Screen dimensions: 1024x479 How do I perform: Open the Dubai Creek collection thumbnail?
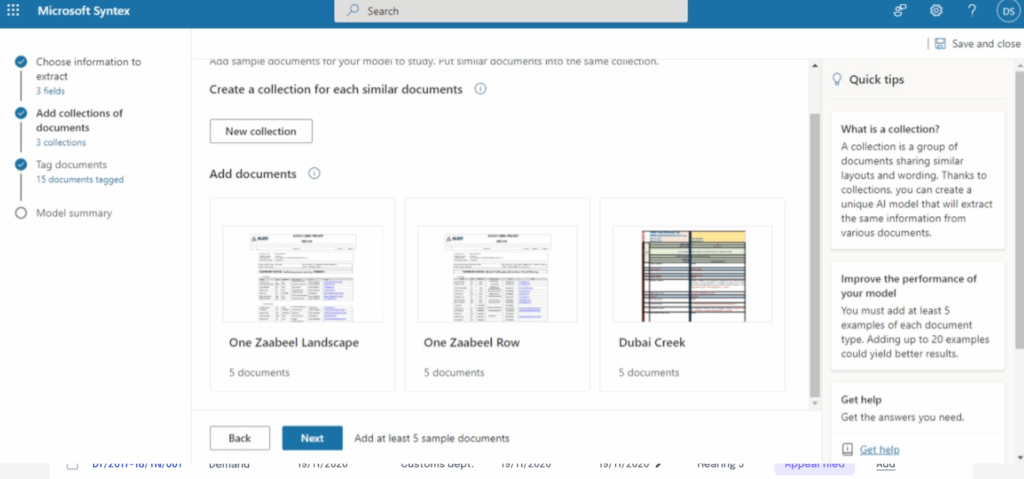click(692, 274)
